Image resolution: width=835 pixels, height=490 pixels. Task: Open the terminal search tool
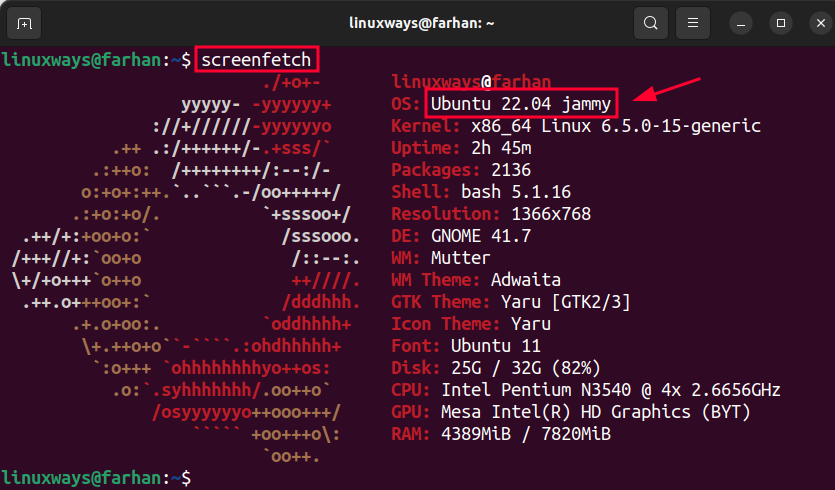pos(650,23)
